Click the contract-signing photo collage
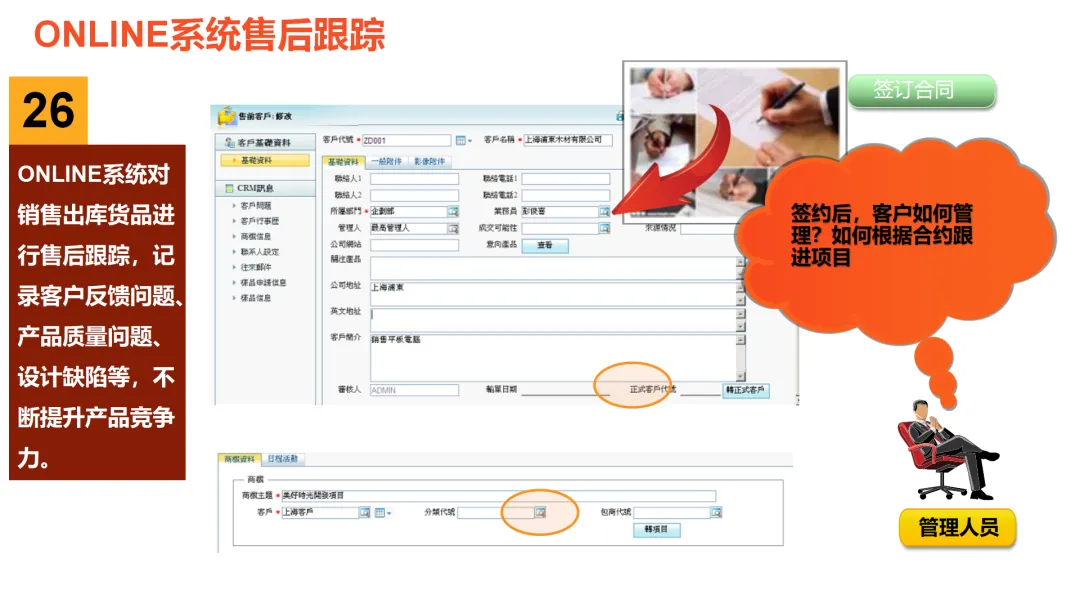The height and width of the screenshot is (608, 1080). (735, 141)
